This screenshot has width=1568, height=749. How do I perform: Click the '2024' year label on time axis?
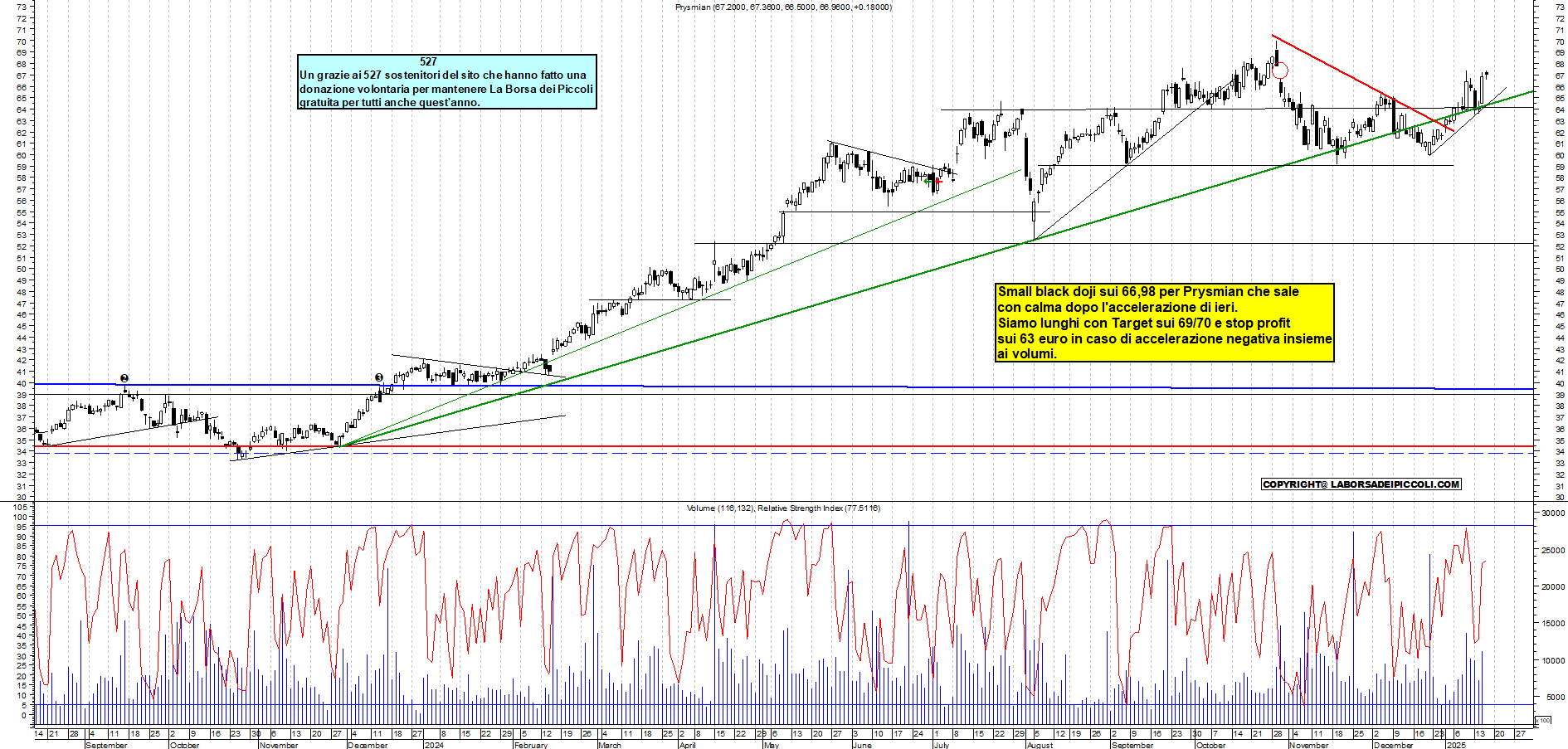(x=434, y=745)
